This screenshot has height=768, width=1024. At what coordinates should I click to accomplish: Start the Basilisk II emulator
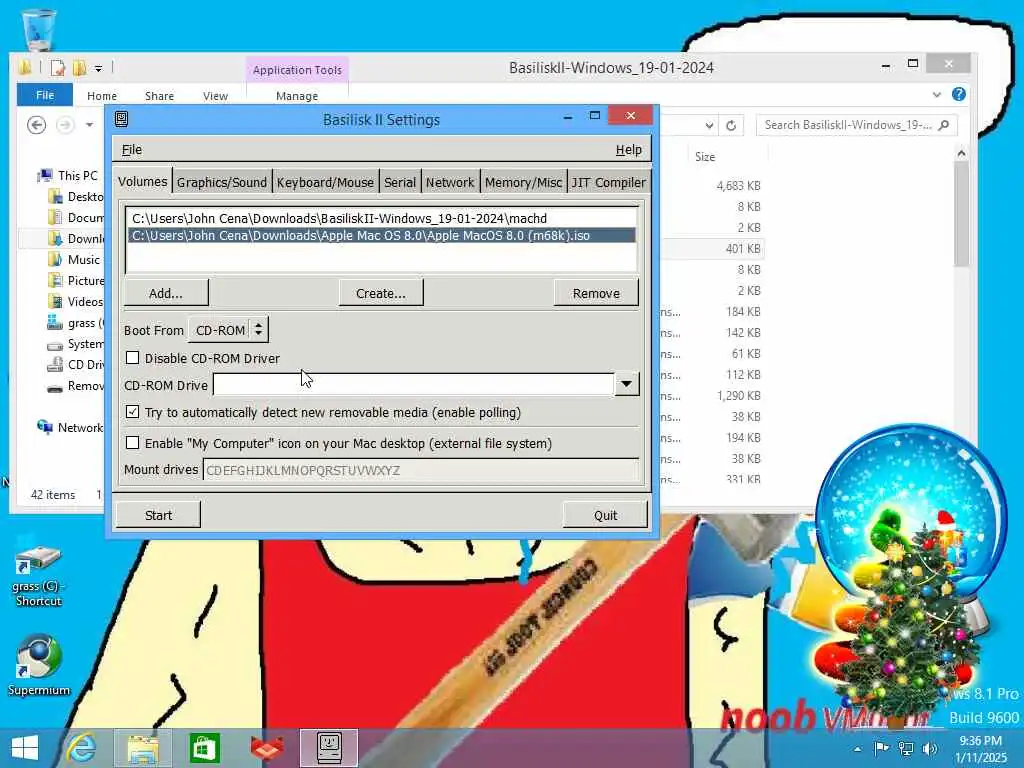click(158, 515)
